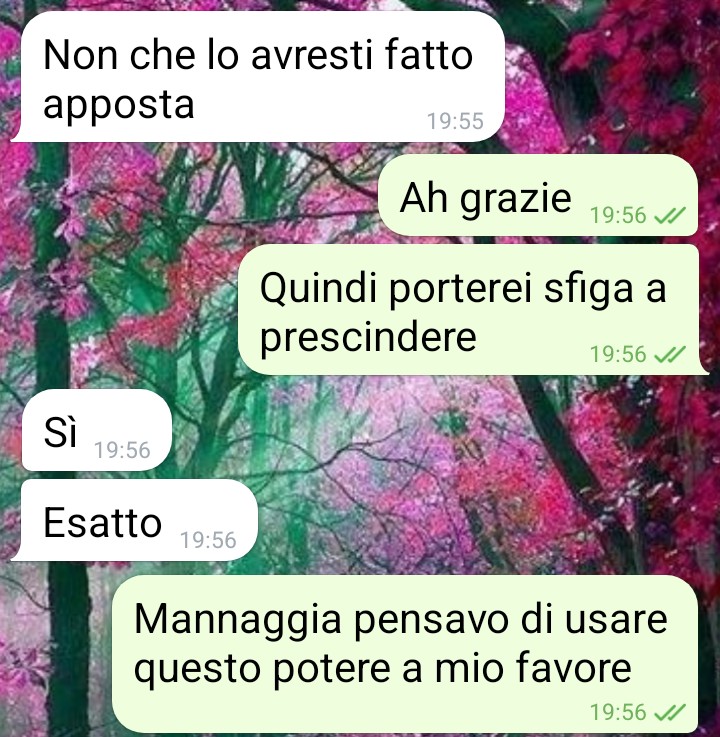
Task: Tap double checkmarks on "Quindi porterei sfiga" message
Action: 670,354
